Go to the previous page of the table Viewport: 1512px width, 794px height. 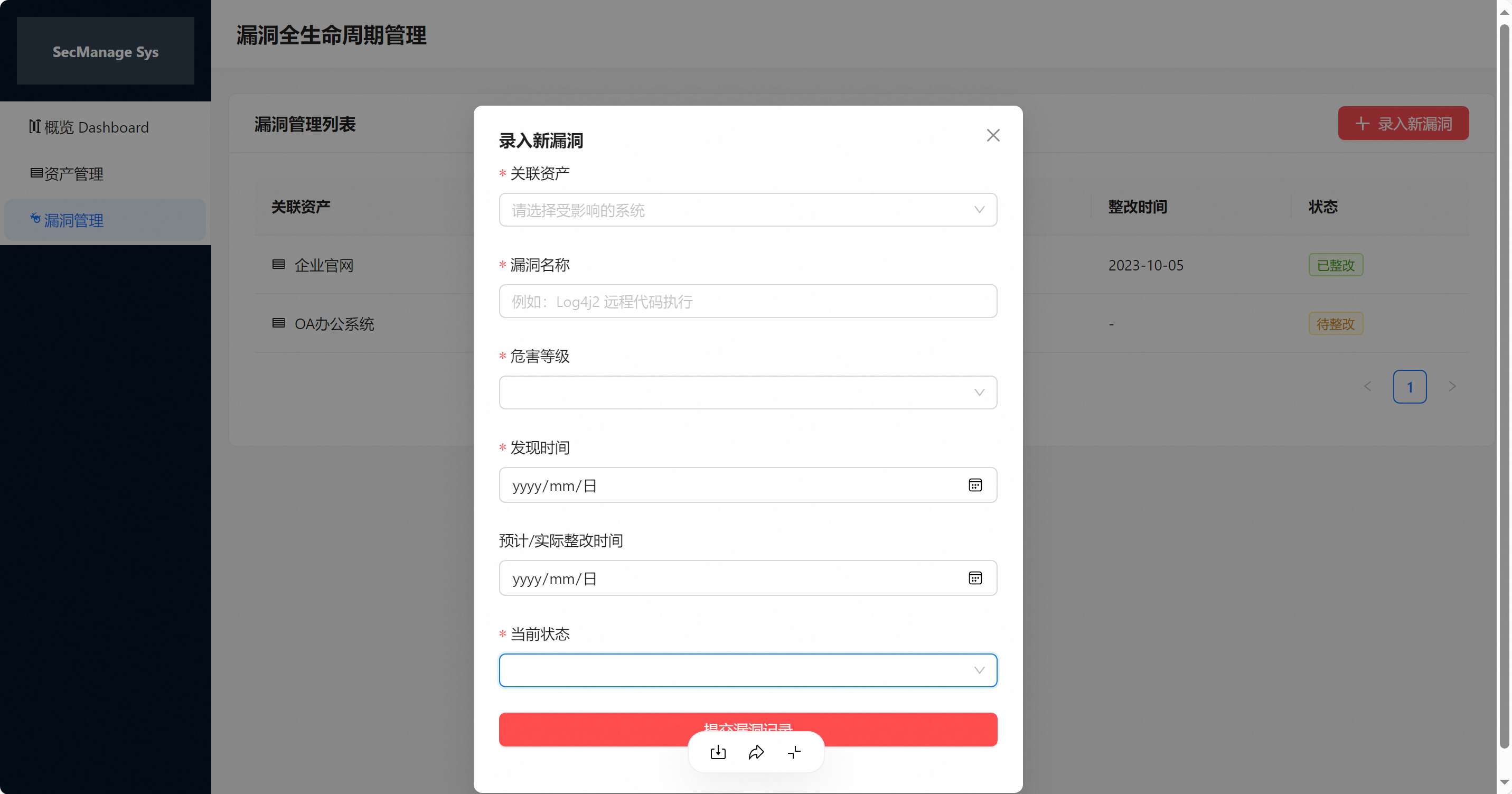[1368, 386]
